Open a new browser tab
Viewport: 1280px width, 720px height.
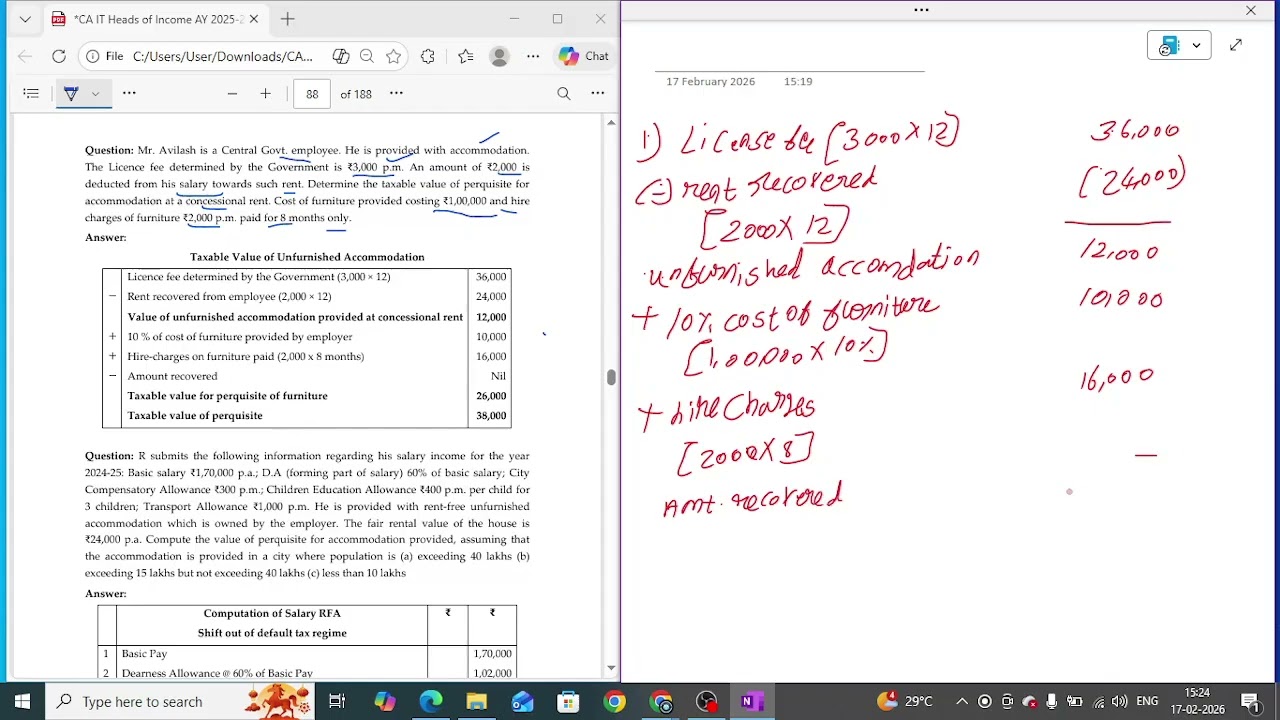[287, 19]
